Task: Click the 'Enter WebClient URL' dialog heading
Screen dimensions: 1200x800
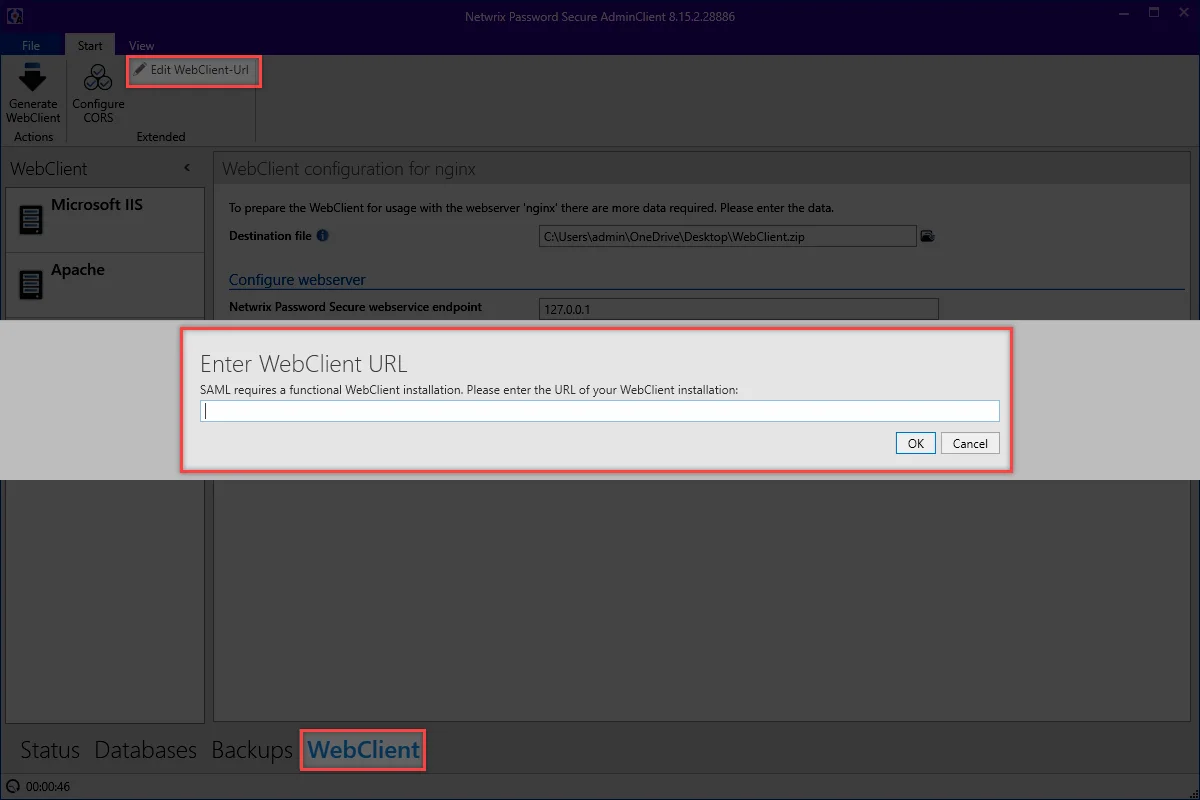Action: [304, 363]
